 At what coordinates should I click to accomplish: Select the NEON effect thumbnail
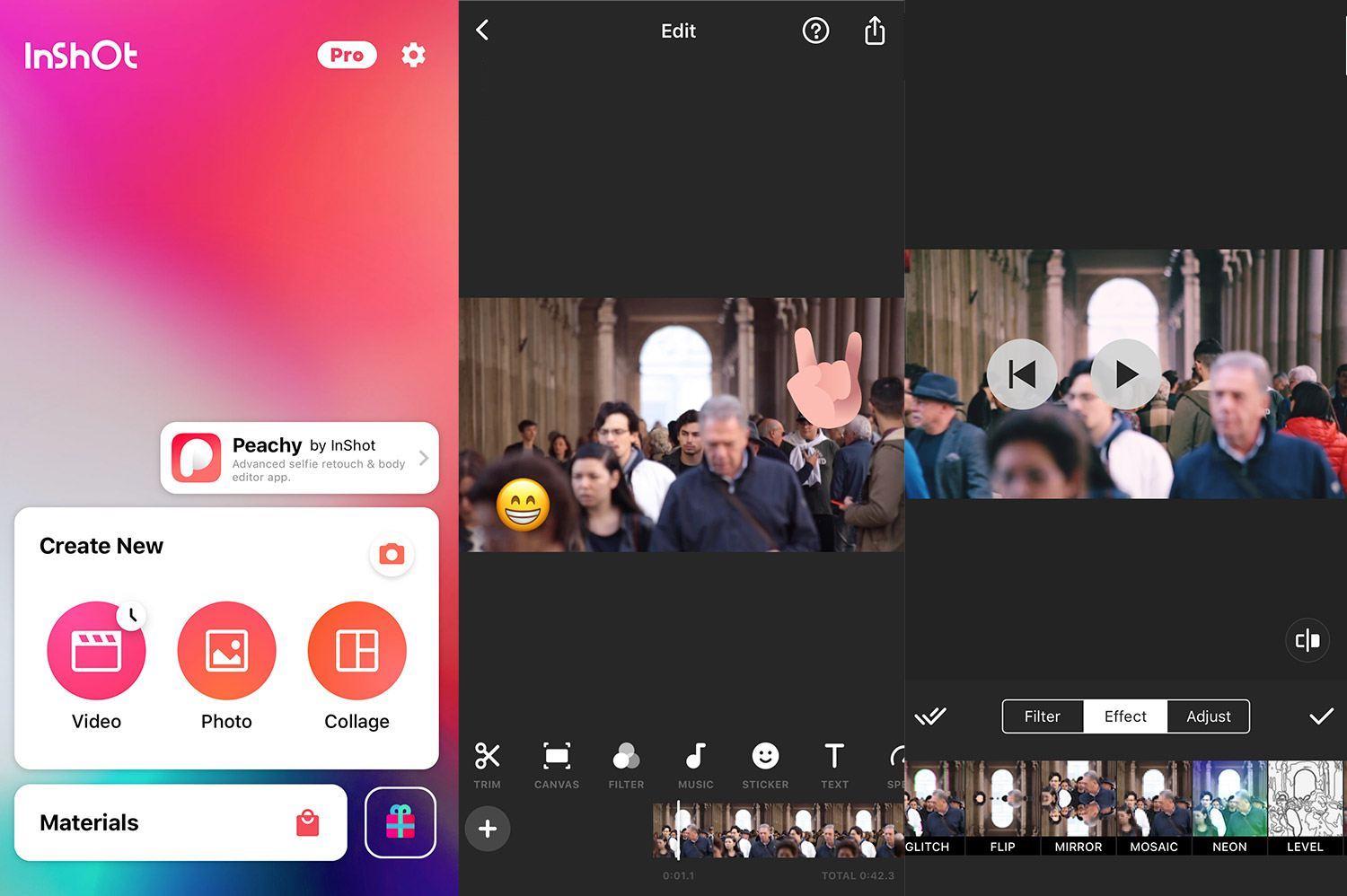1229,808
